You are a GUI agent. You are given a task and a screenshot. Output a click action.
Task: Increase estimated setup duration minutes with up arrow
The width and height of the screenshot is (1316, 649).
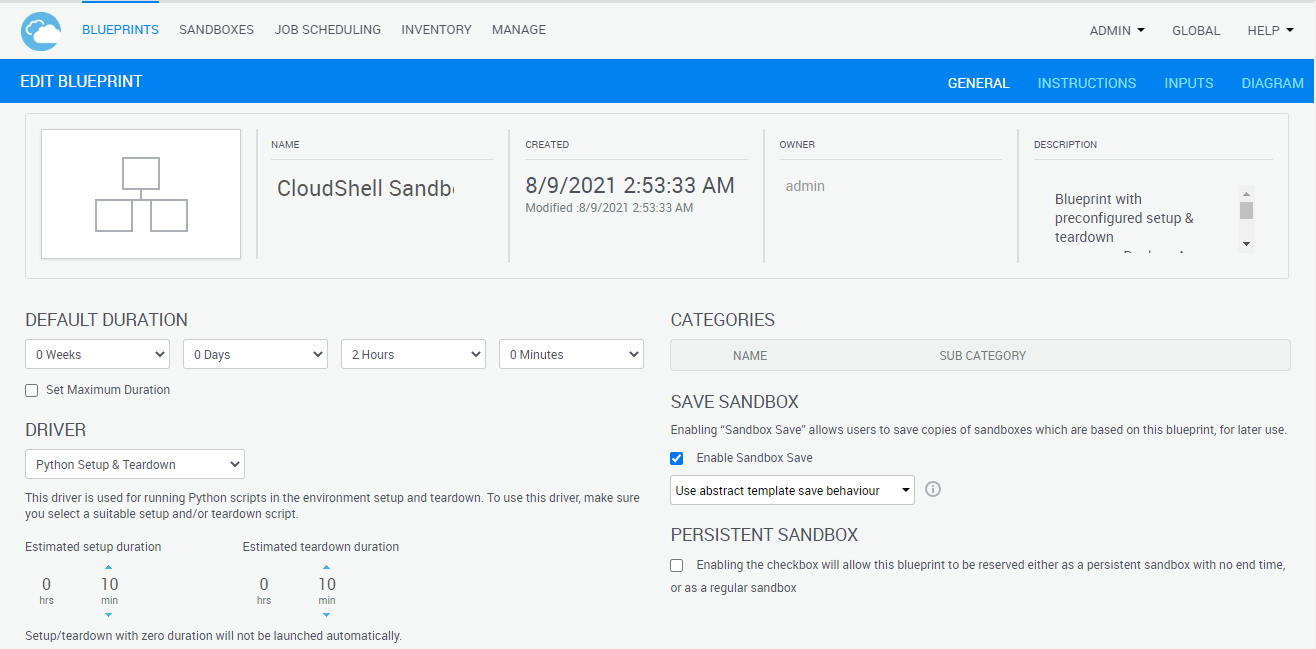(x=109, y=567)
